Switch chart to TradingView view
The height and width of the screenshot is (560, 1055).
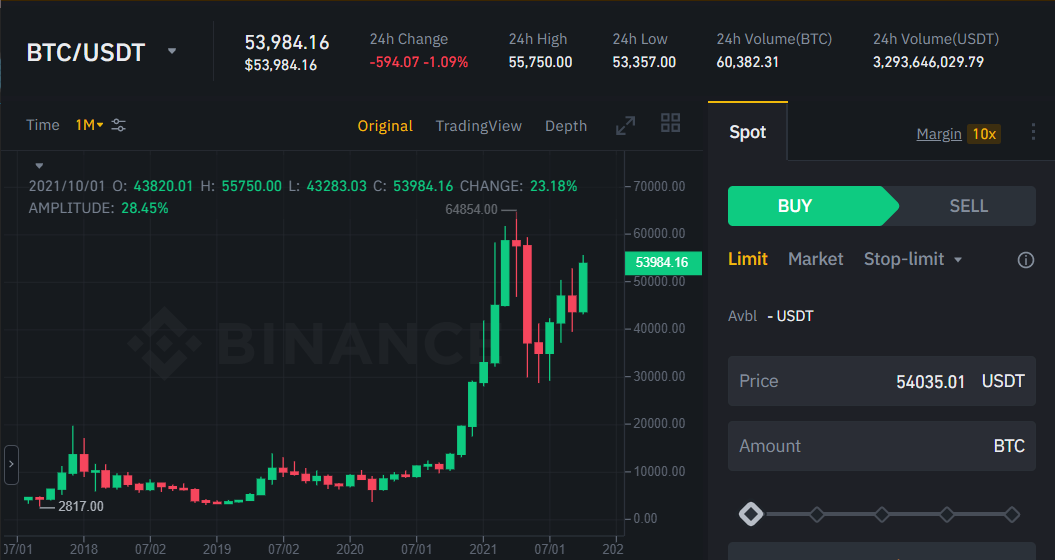coord(478,126)
